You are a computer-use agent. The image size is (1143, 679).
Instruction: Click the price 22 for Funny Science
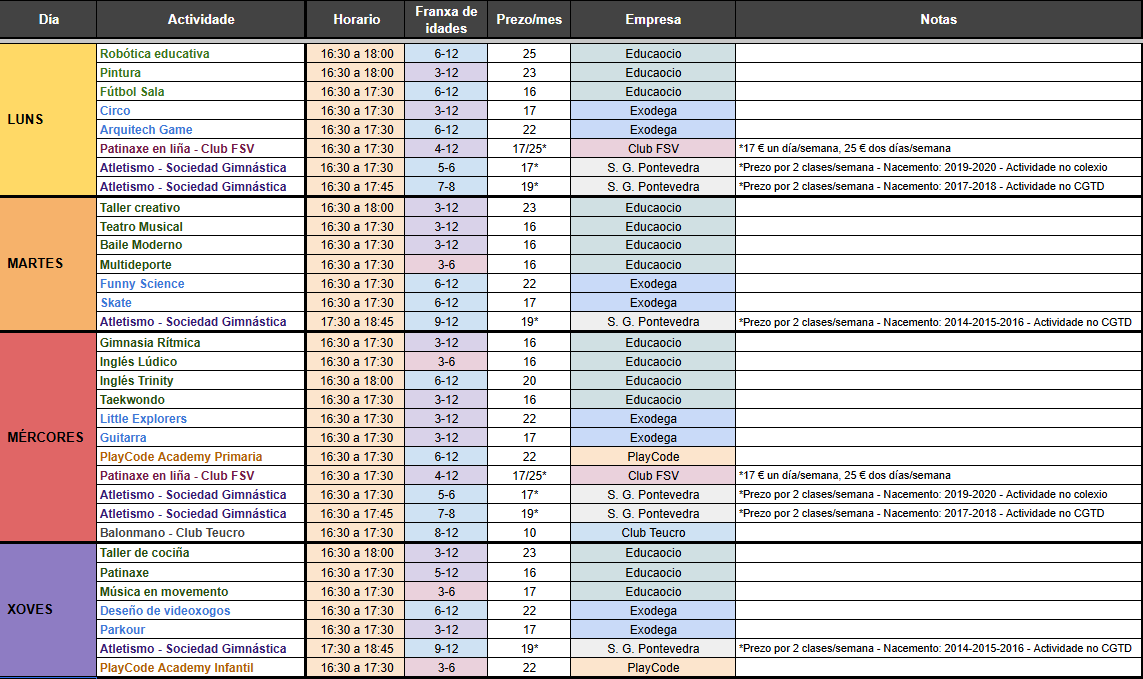coord(529,283)
